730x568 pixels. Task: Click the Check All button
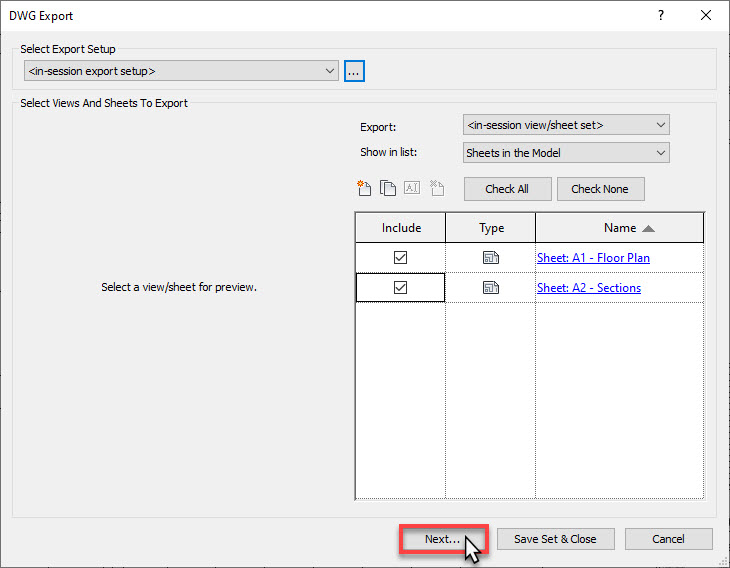pyautogui.click(x=507, y=189)
